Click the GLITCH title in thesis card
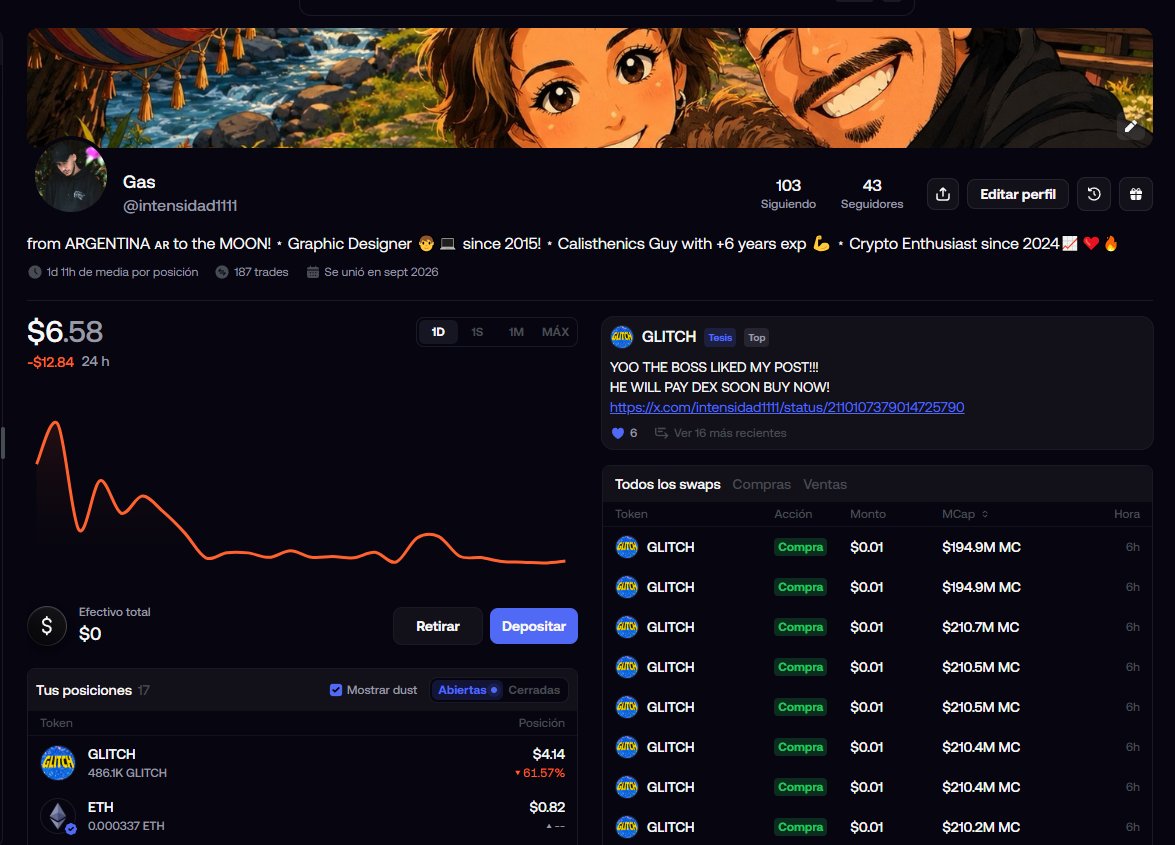 click(669, 337)
